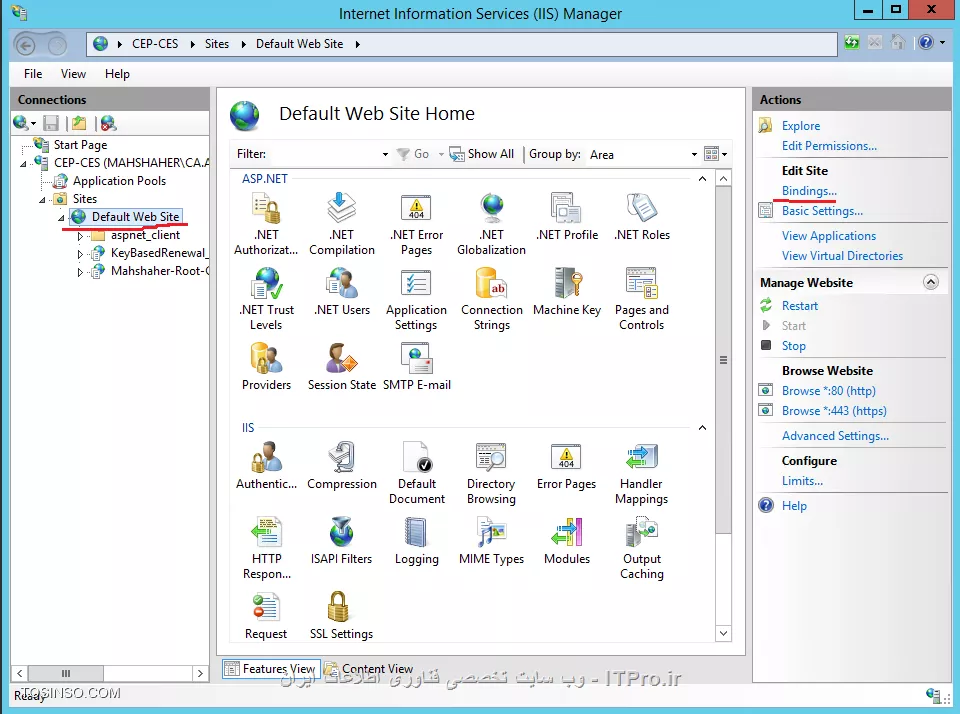Image resolution: width=960 pixels, height=714 pixels.
Task: Open Advanced Settings... link
Action: [x=835, y=436]
